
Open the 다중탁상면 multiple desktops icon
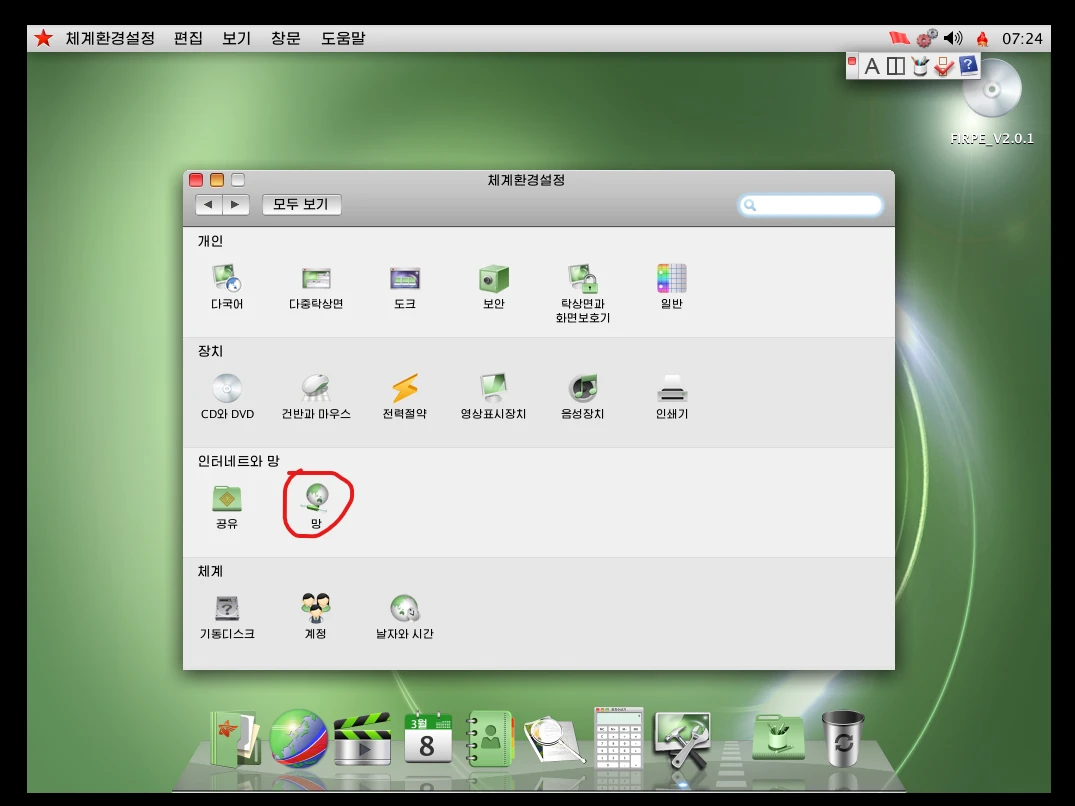point(316,279)
